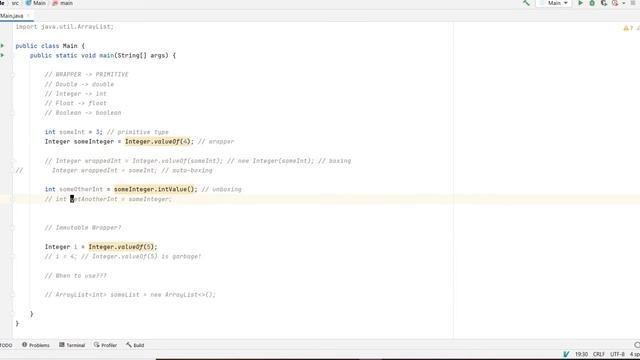The image size is (640, 360).
Task: Collapse the WRAPPER comment block fold marker
Action: (13, 75)
